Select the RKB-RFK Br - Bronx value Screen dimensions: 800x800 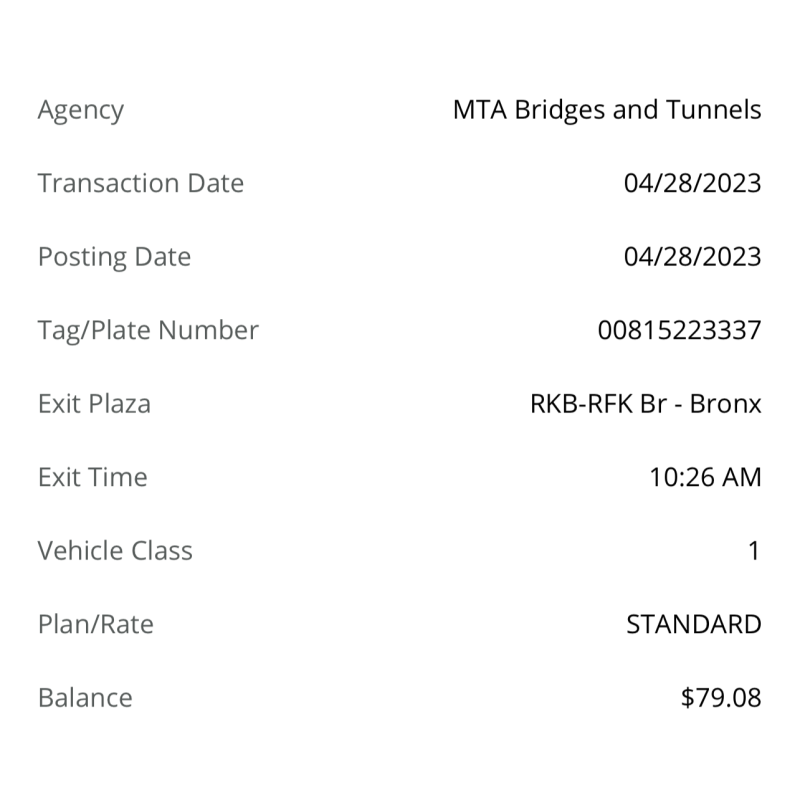click(x=646, y=404)
